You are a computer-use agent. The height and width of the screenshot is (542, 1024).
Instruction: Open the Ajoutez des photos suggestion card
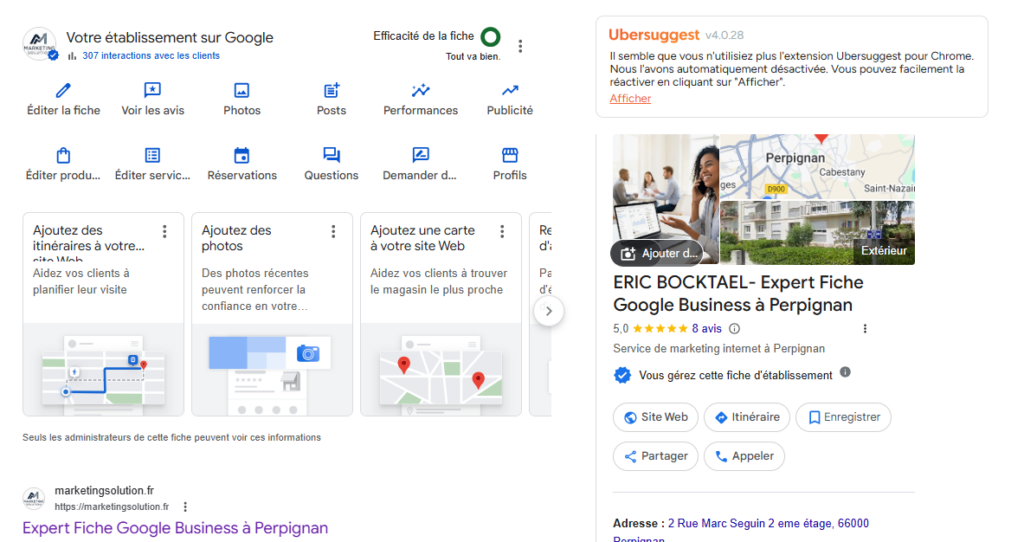[272, 314]
